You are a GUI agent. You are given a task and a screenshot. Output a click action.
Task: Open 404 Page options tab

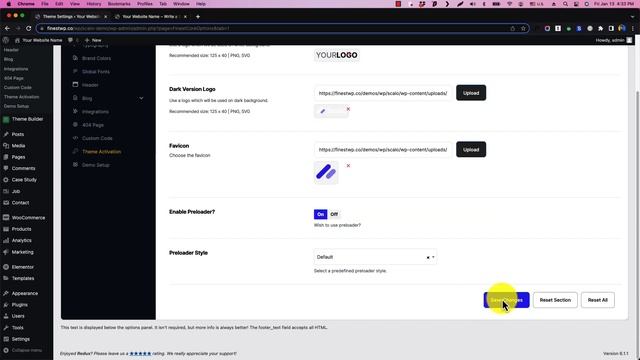tap(93, 125)
